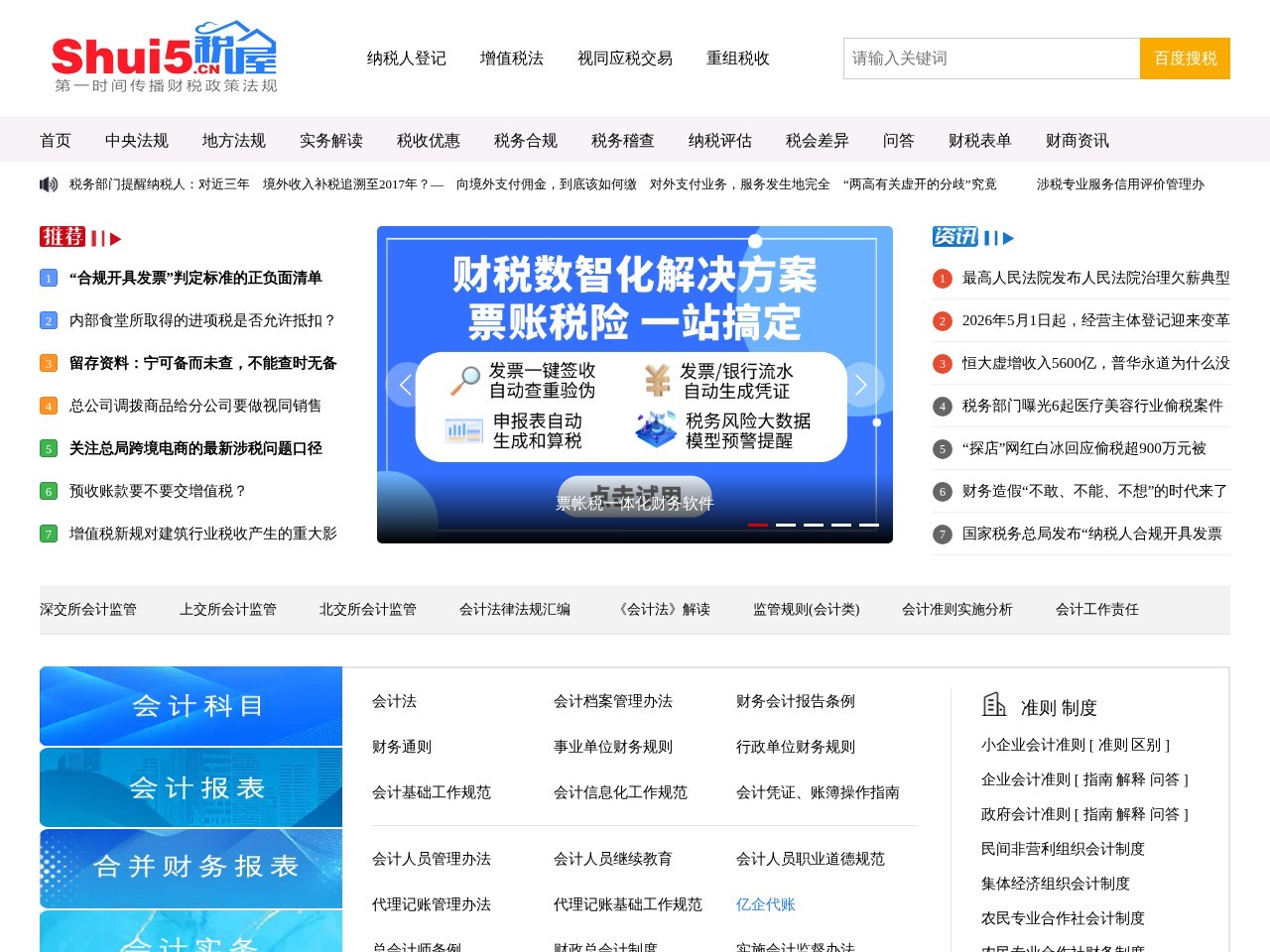The height and width of the screenshot is (952, 1270).
Task: Click the scrolling notice 税务部门提醒纳税人
Action: pyautogui.click(x=160, y=184)
